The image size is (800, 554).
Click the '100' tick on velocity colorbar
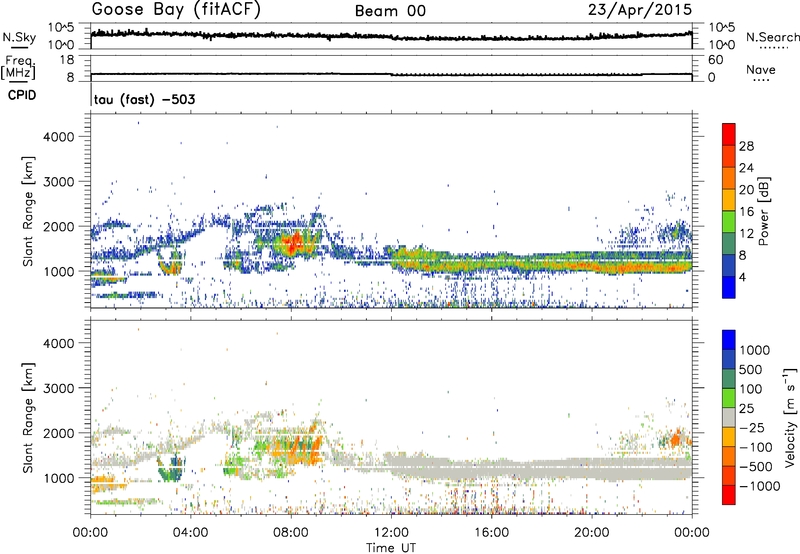pos(751,389)
